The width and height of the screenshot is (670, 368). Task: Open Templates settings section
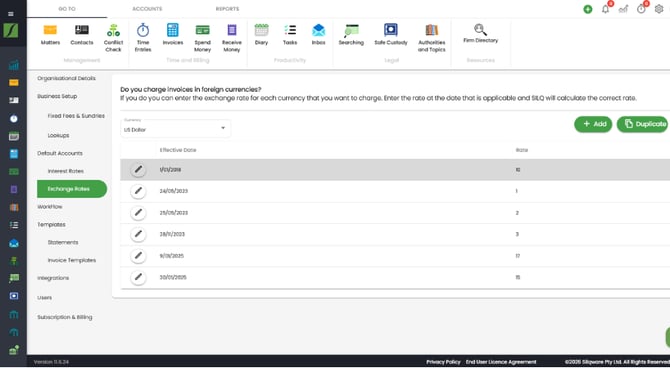[51, 225]
